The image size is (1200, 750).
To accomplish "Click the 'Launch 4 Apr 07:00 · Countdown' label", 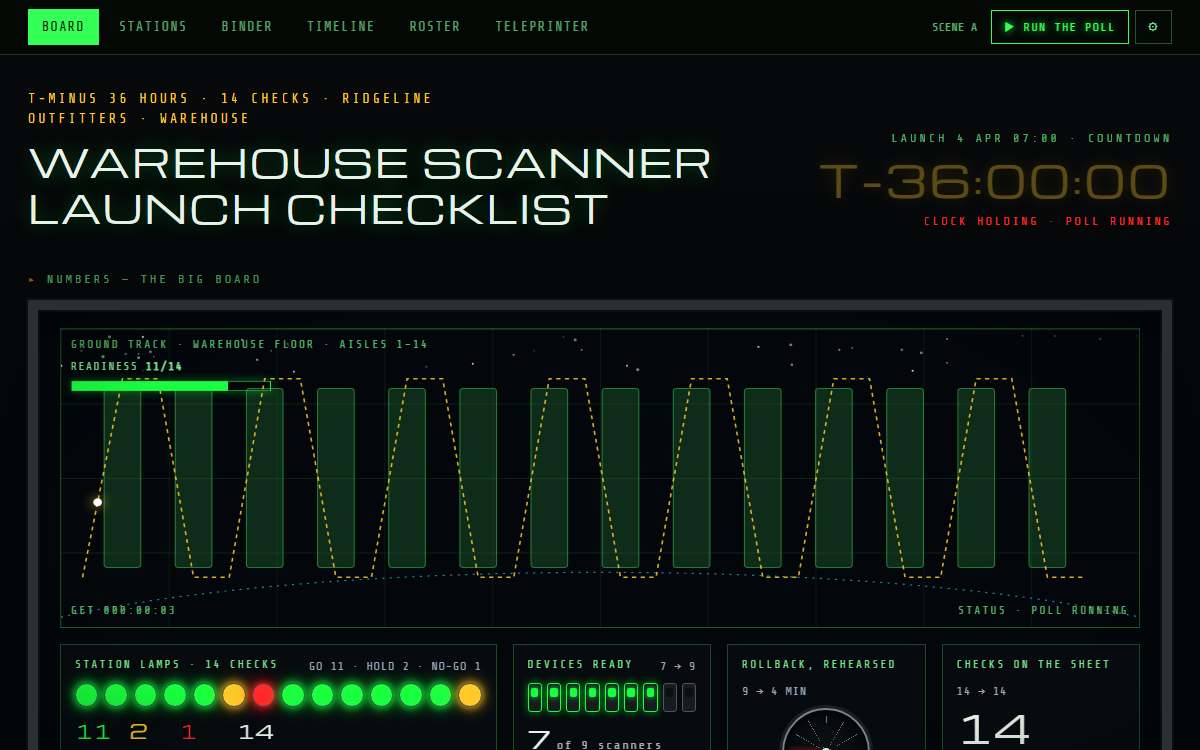I will (x=1031, y=139).
